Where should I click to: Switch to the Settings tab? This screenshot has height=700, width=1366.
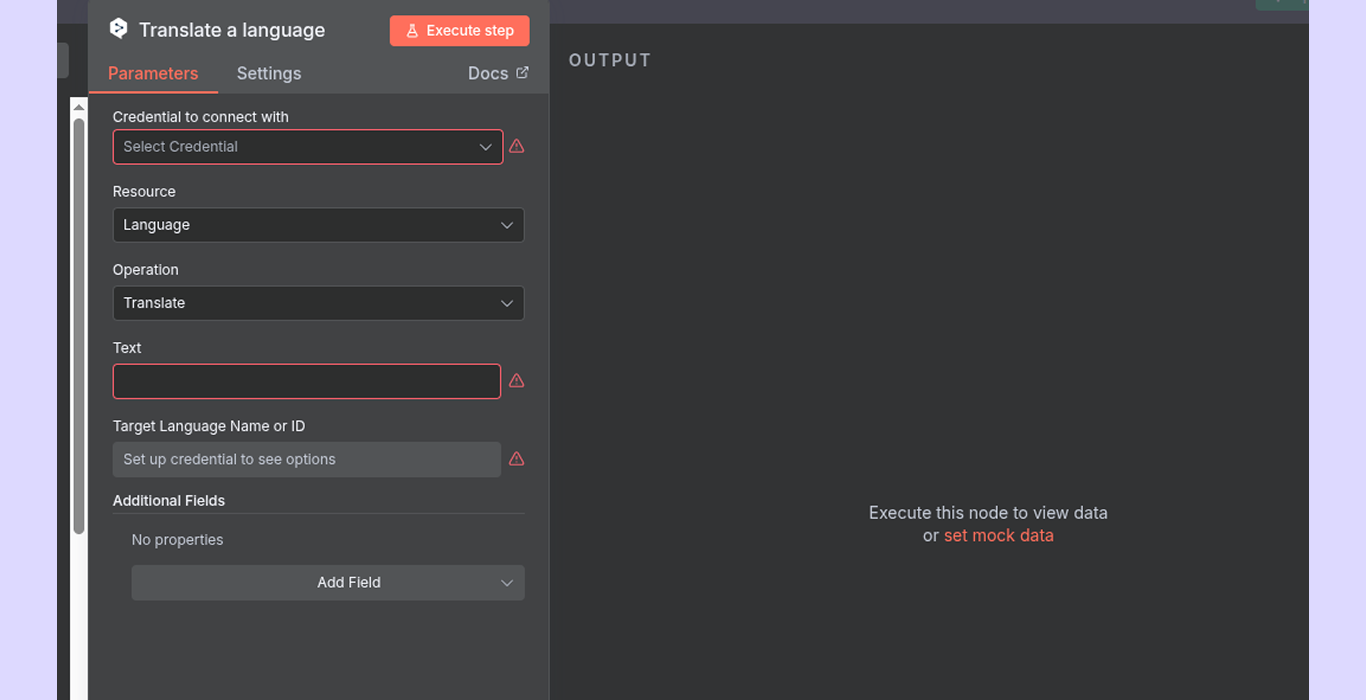[x=268, y=73]
